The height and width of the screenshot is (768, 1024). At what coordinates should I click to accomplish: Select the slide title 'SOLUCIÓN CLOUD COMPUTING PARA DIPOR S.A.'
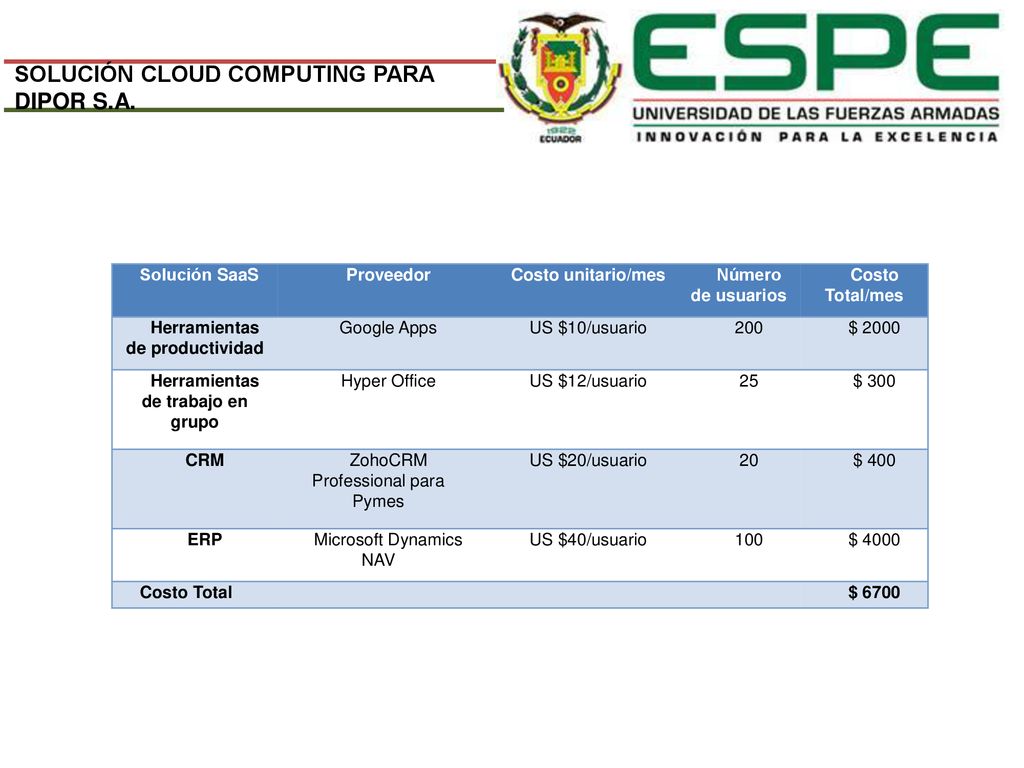(x=225, y=88)
